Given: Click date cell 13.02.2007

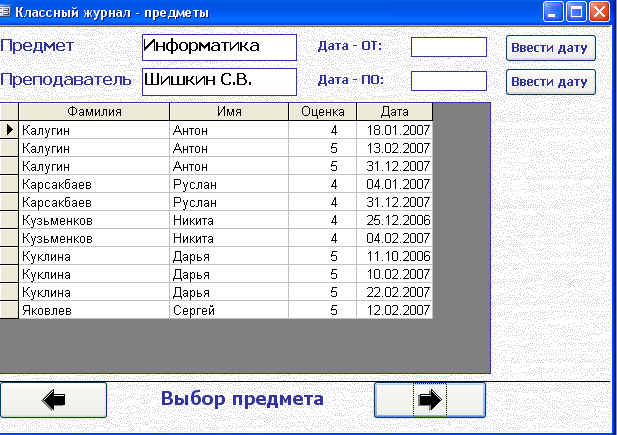Looking at the screenshot, I should 395,148.
